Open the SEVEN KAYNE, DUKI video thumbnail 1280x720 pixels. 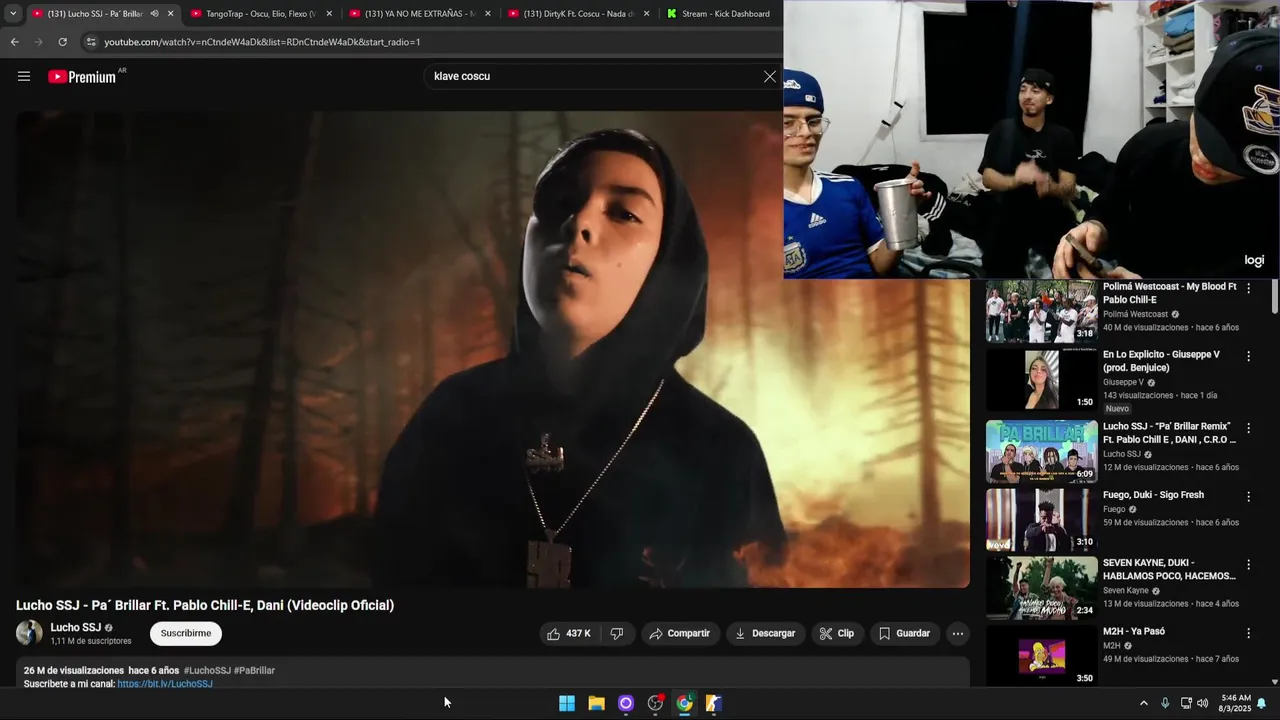point(1041,587)
